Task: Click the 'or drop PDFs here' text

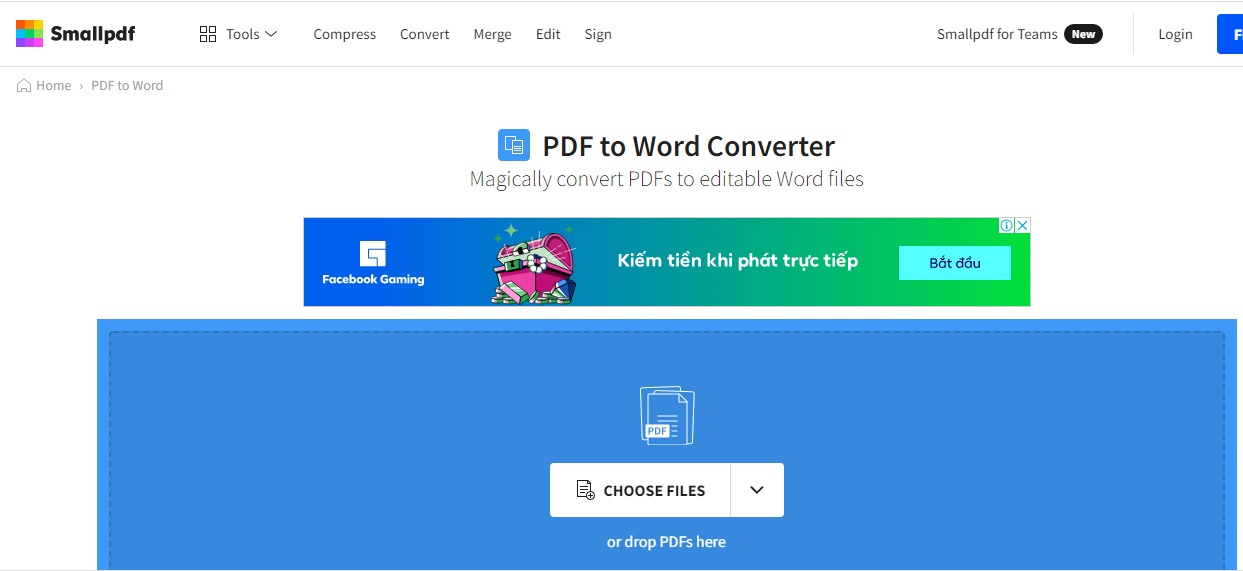Action: 666,542
